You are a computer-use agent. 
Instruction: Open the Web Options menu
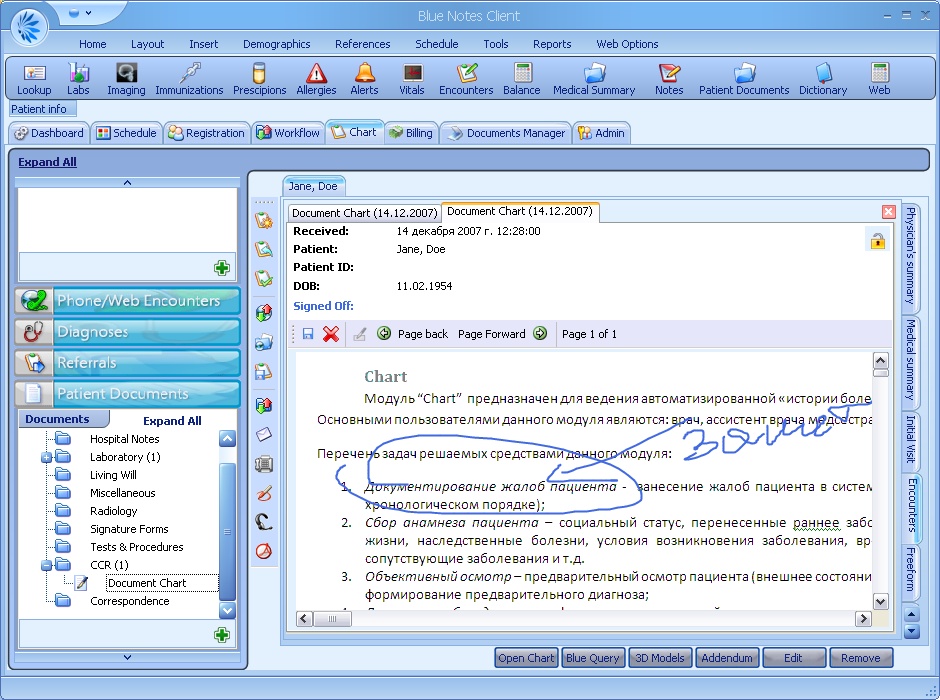click(x=627, y=44)
